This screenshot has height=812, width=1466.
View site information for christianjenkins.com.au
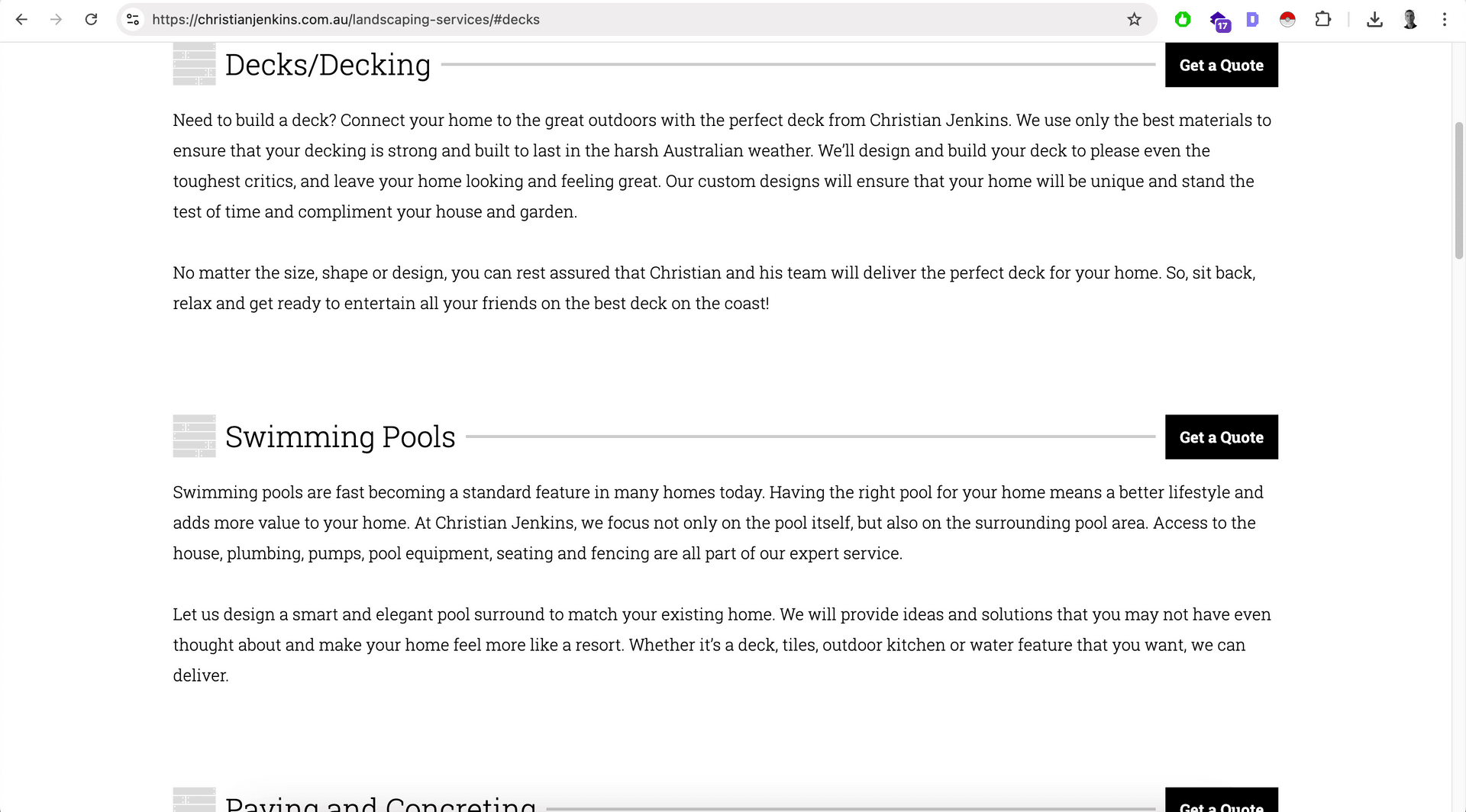133,20
